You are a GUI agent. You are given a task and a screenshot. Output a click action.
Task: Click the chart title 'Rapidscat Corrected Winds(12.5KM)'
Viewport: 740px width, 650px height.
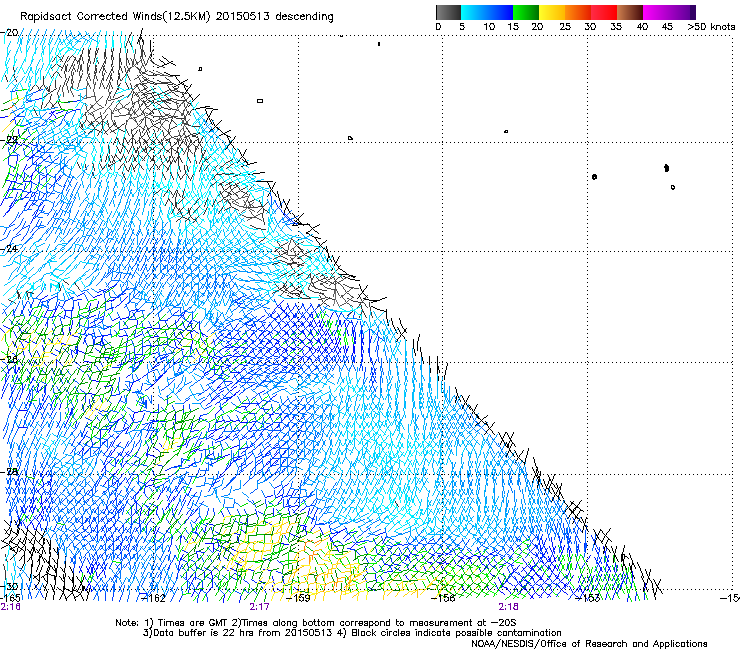[116, 16]
